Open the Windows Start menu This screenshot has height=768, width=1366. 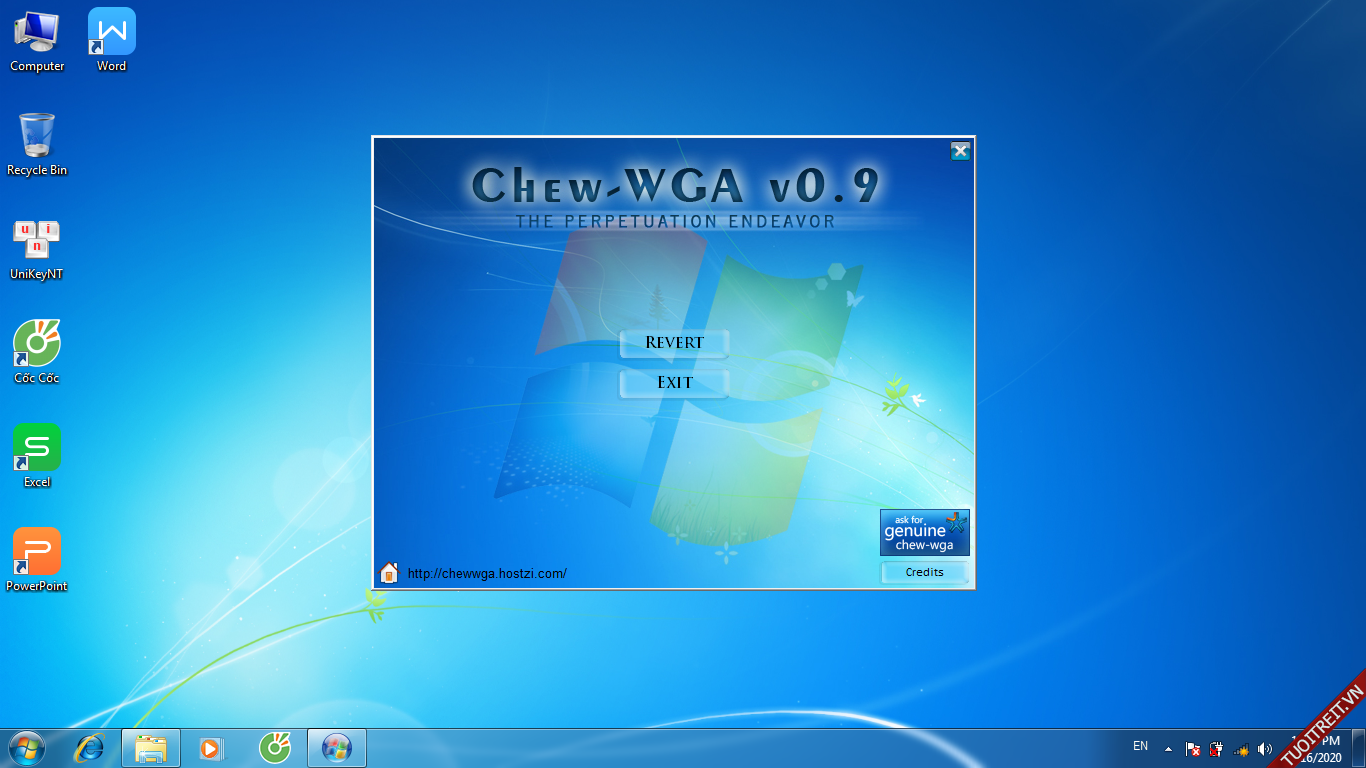click(x=27, y=748)
